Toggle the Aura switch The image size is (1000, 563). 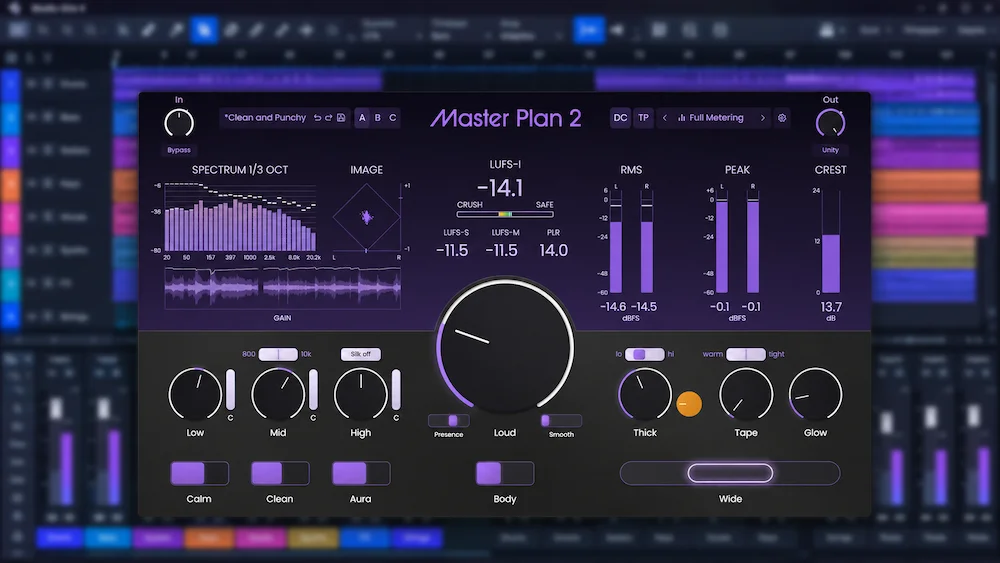tap(361, 473)
